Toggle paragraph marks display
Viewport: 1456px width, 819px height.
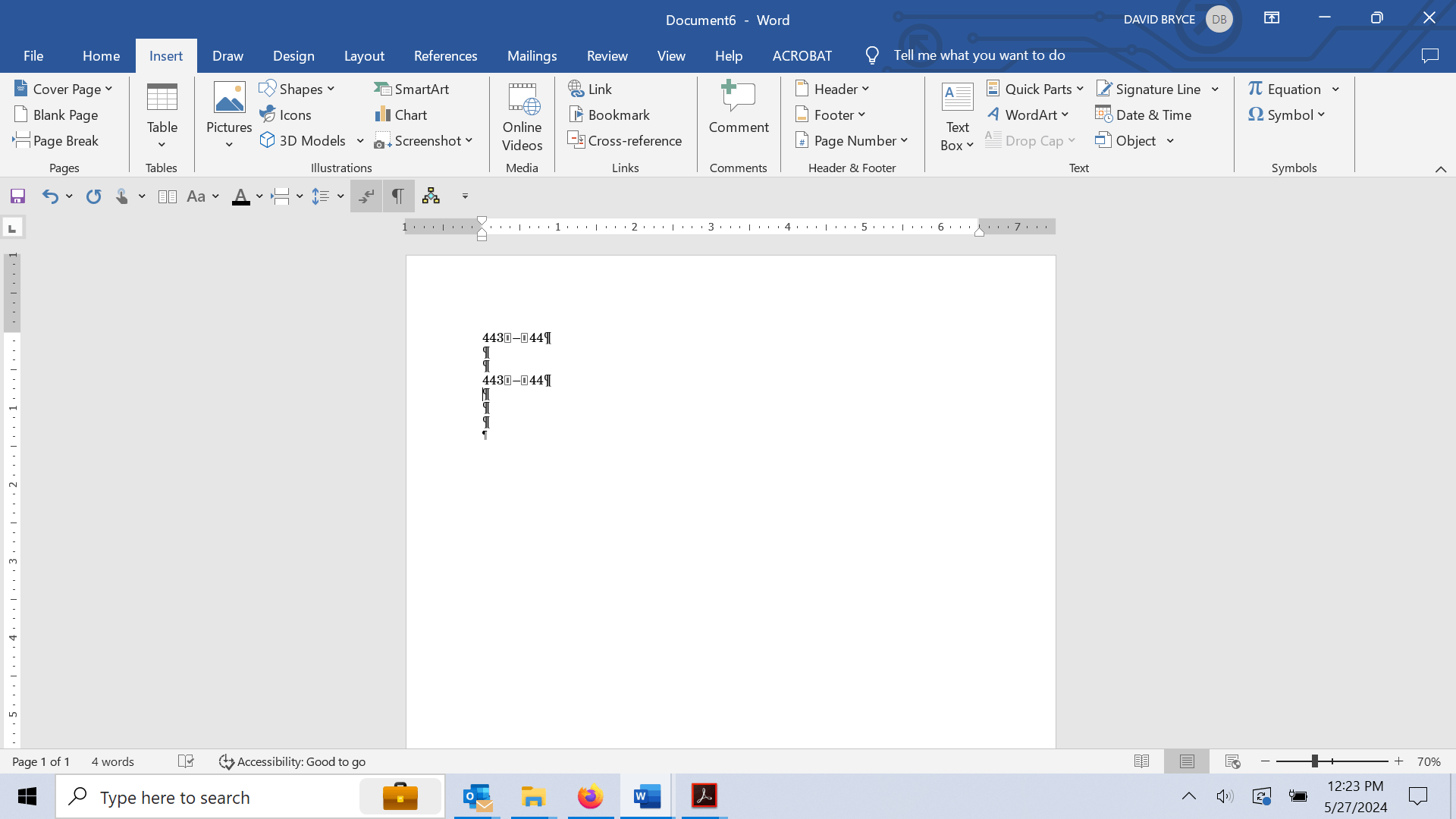[x=397, y=196]
